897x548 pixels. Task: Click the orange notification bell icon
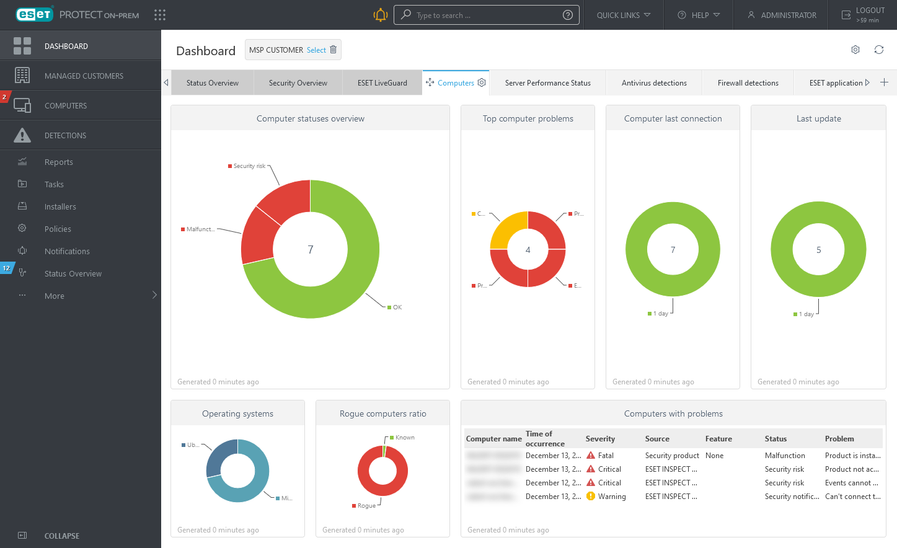pos(380,15)
